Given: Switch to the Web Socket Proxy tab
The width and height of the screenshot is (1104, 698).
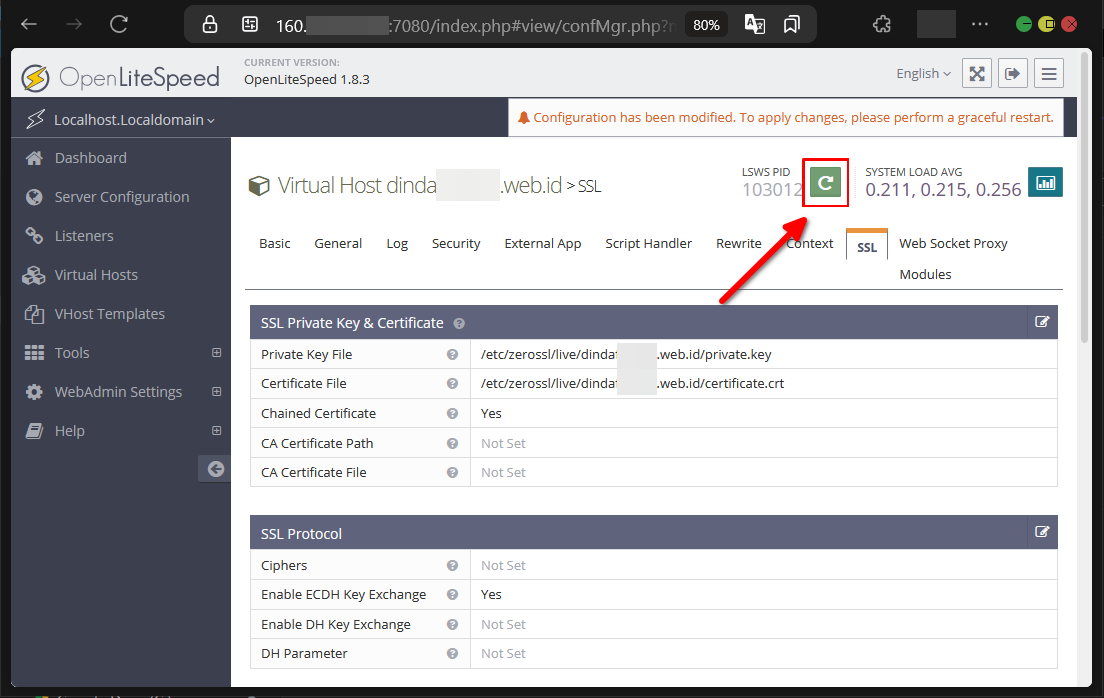Looking at the screenshot, I should coord(953,244).
